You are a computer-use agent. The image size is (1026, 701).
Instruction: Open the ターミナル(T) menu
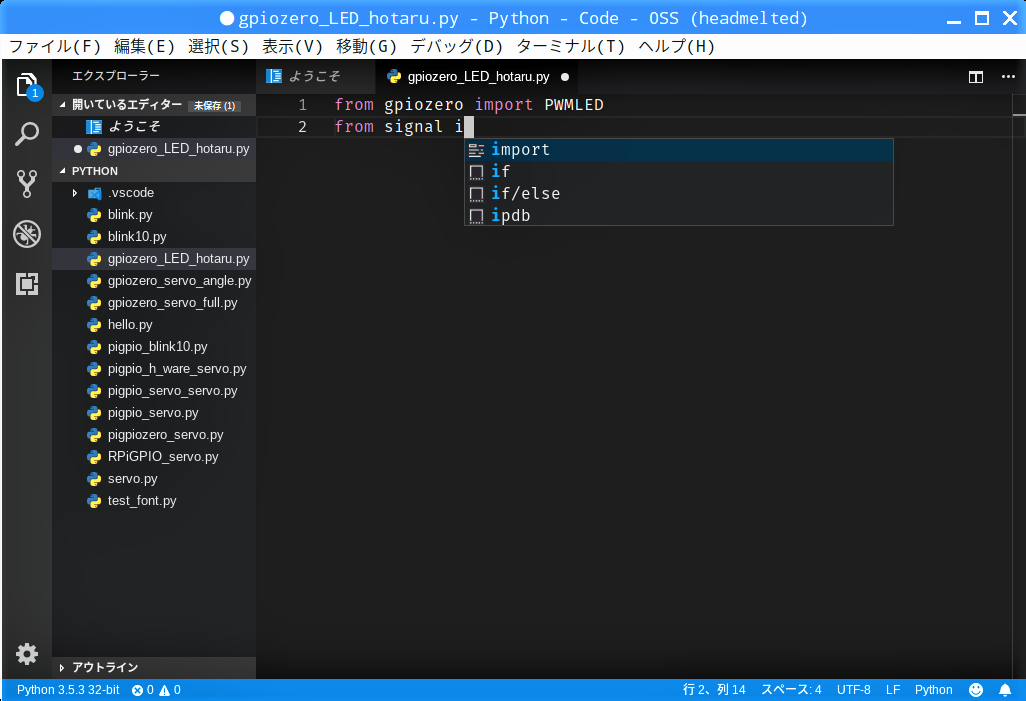click(571, 46)
